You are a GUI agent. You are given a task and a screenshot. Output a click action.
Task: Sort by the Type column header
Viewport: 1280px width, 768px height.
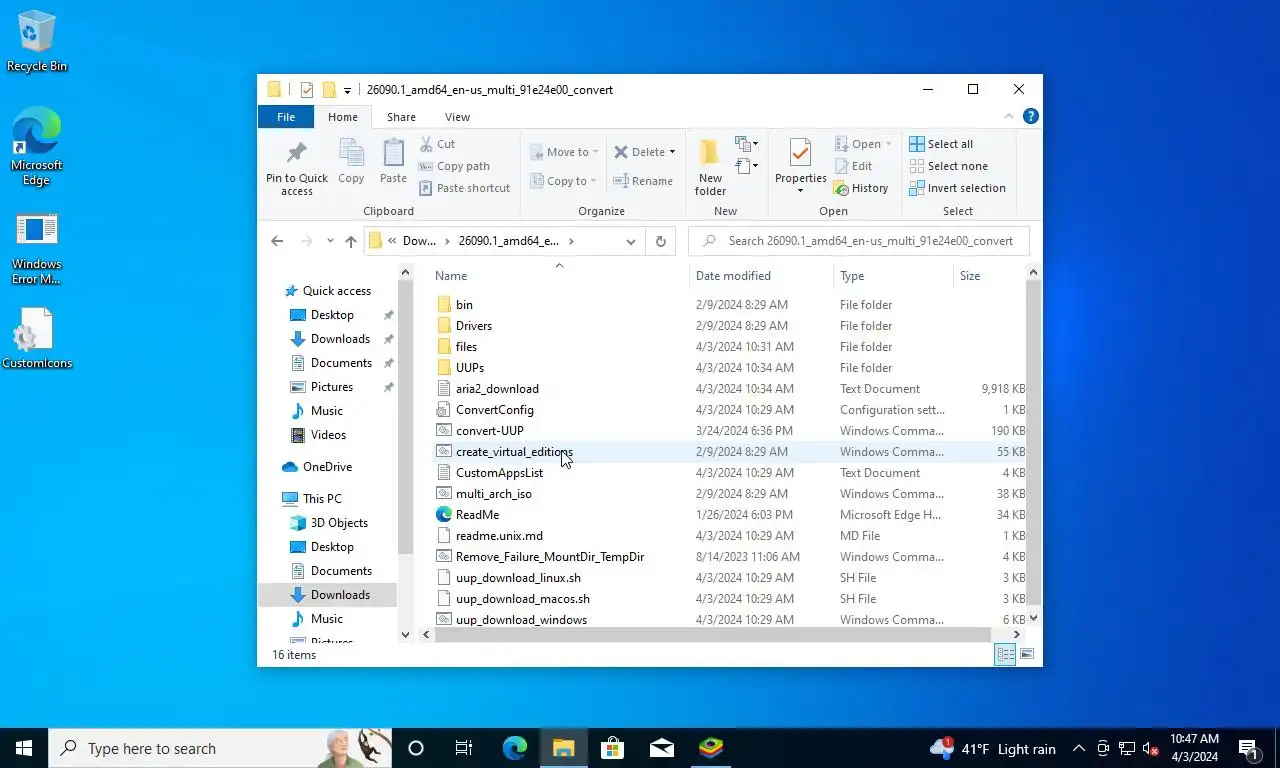coord(893,276)
